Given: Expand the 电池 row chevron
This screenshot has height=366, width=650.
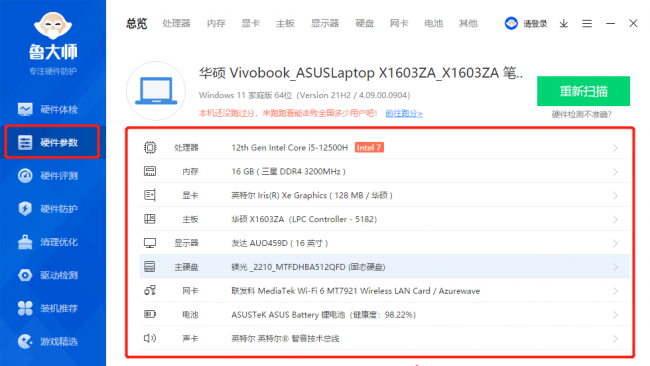Looking at the screenshot, I should point(615,315).
